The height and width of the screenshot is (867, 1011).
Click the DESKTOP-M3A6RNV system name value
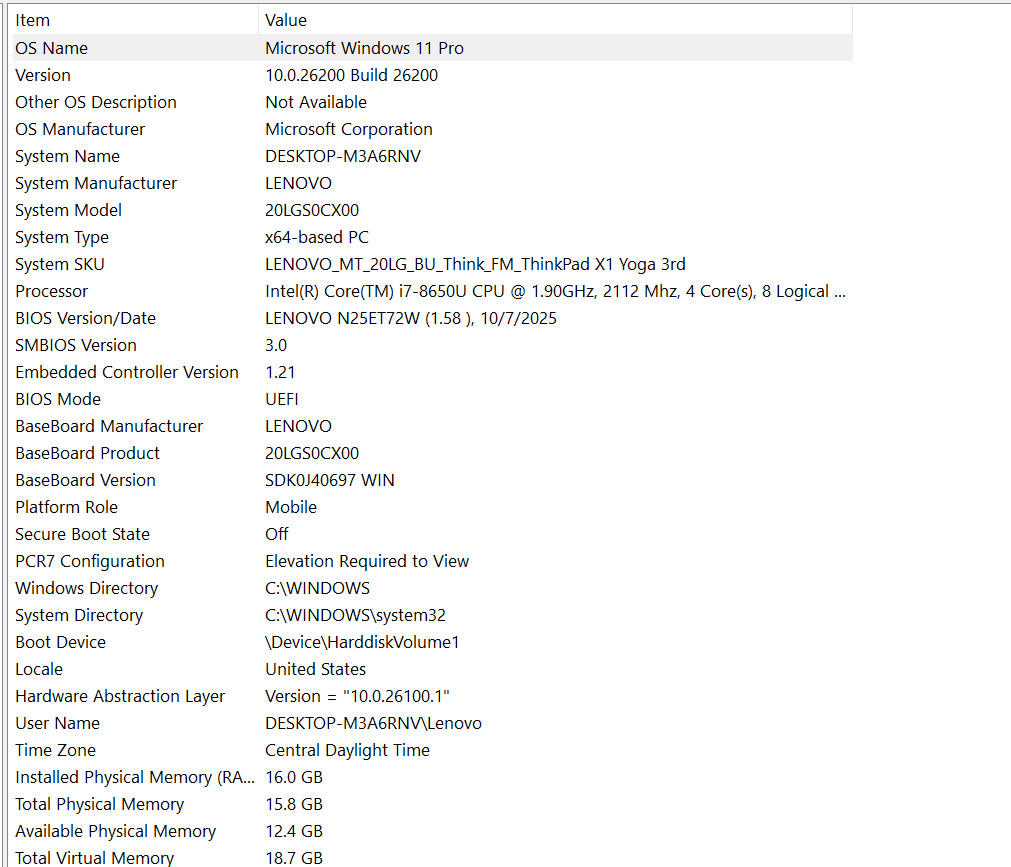pos(343,157)
